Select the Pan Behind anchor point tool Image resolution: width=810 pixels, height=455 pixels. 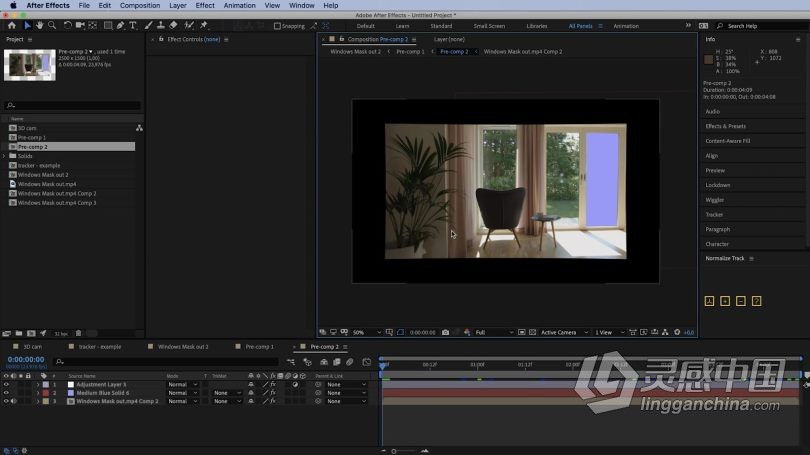tap(93, 25)
